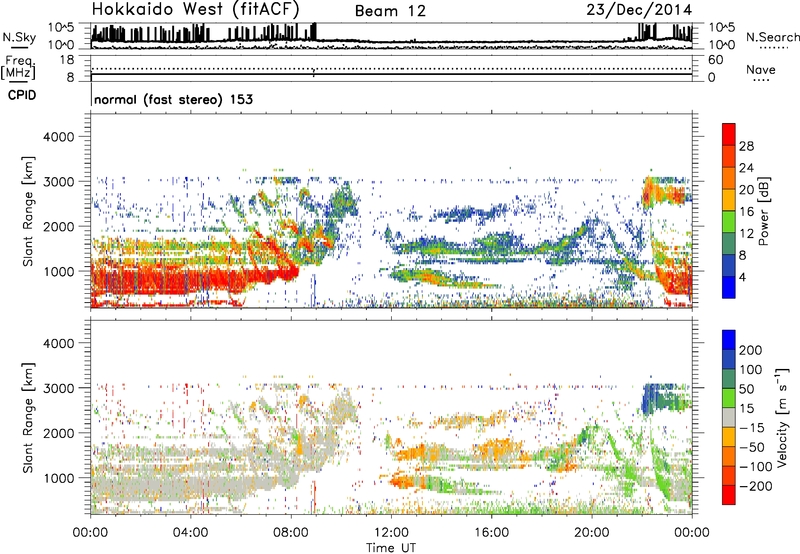Click the date '23/Dec/2014'
Viewport: 800px width, 554px height.
[x=639, y=10]
